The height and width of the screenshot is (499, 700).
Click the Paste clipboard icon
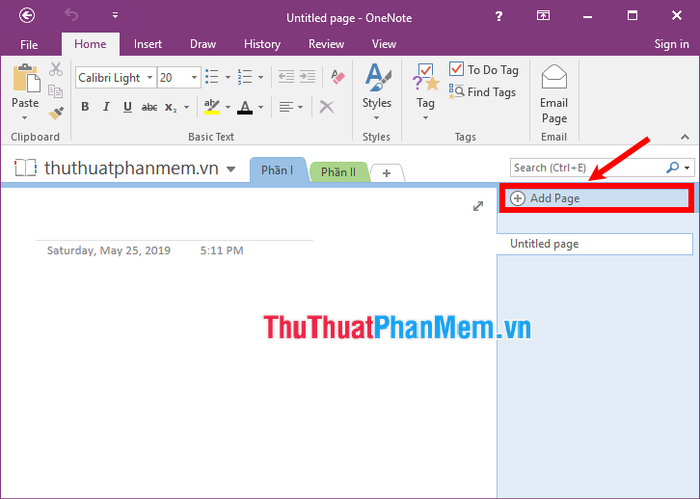click(x=26, y=79)
